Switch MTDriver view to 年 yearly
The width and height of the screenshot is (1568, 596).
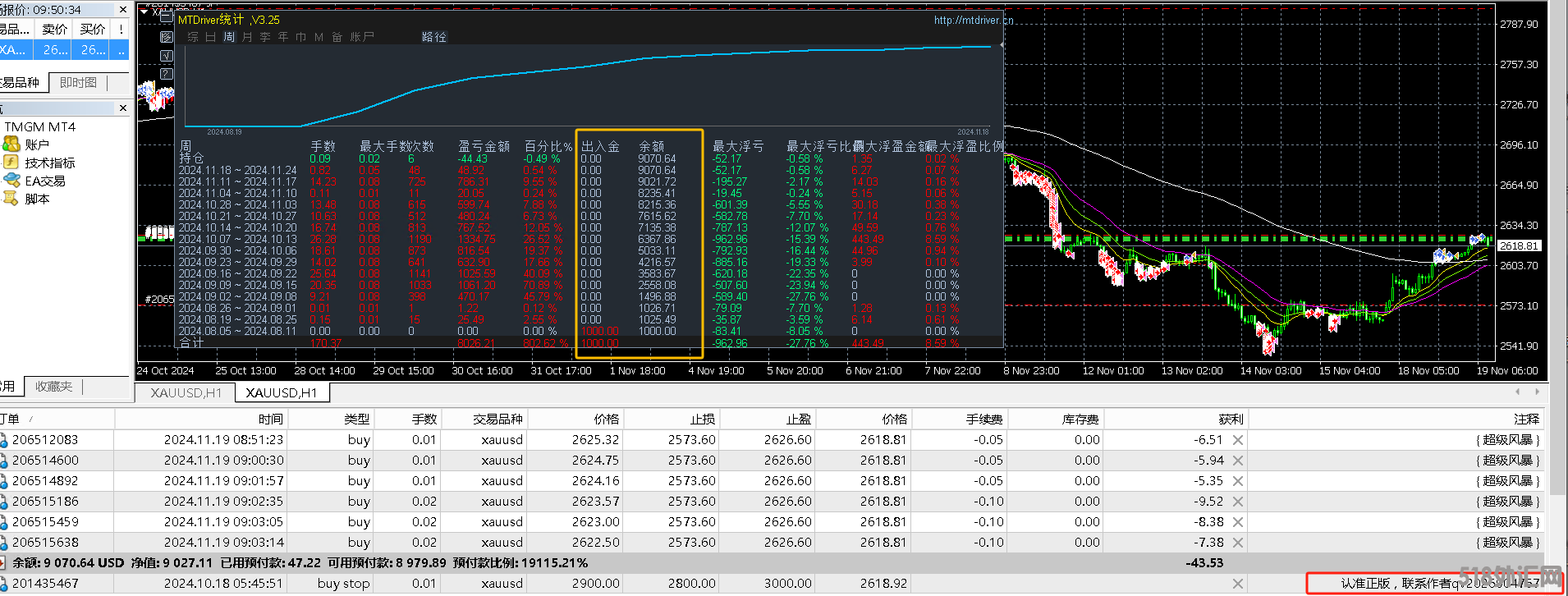click(x=283, y=37)
